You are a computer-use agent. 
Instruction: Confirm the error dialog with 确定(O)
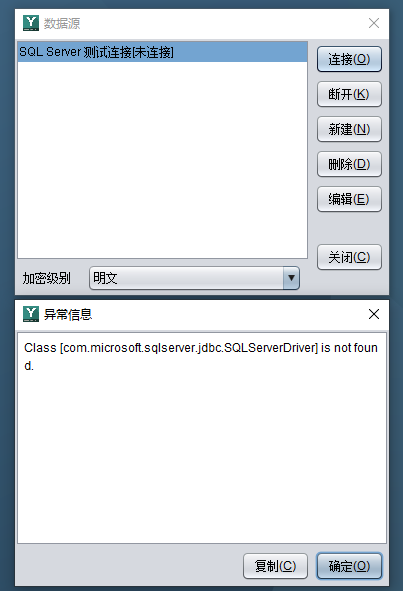click(349, 566)
